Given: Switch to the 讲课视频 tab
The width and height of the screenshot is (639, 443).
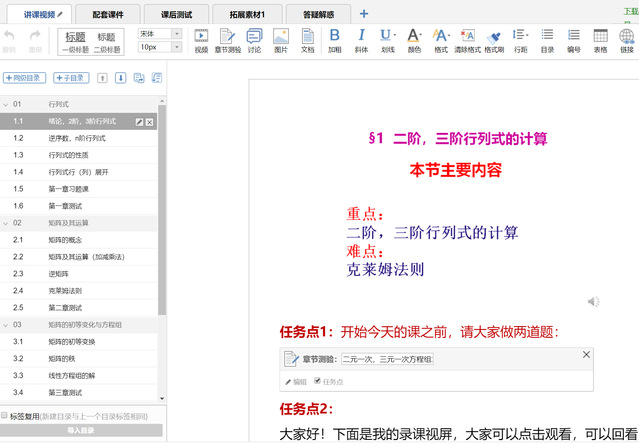Looking at the screenshot, I should click(40, 15).
